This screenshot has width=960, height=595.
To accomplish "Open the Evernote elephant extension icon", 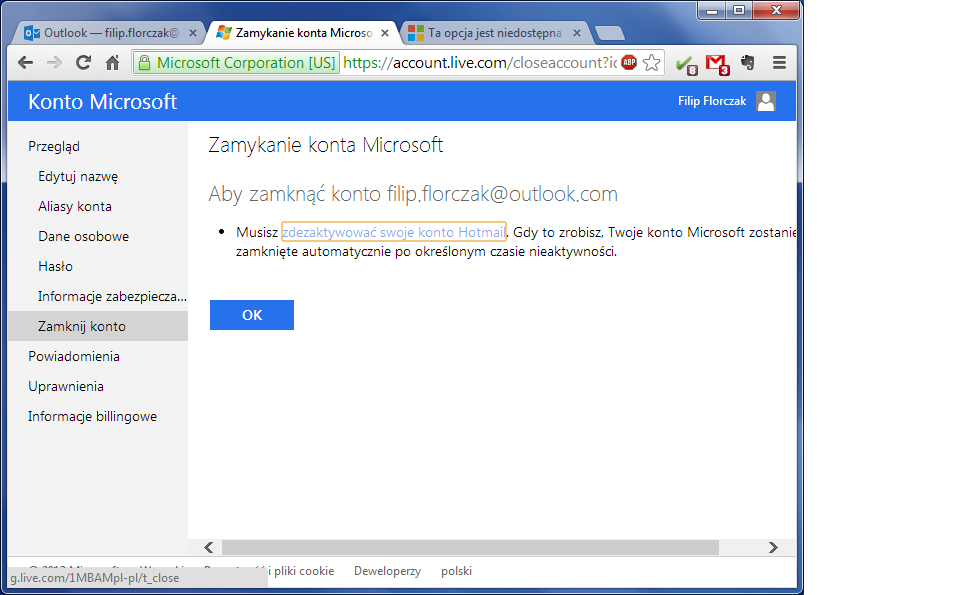I will click(748, 62).
